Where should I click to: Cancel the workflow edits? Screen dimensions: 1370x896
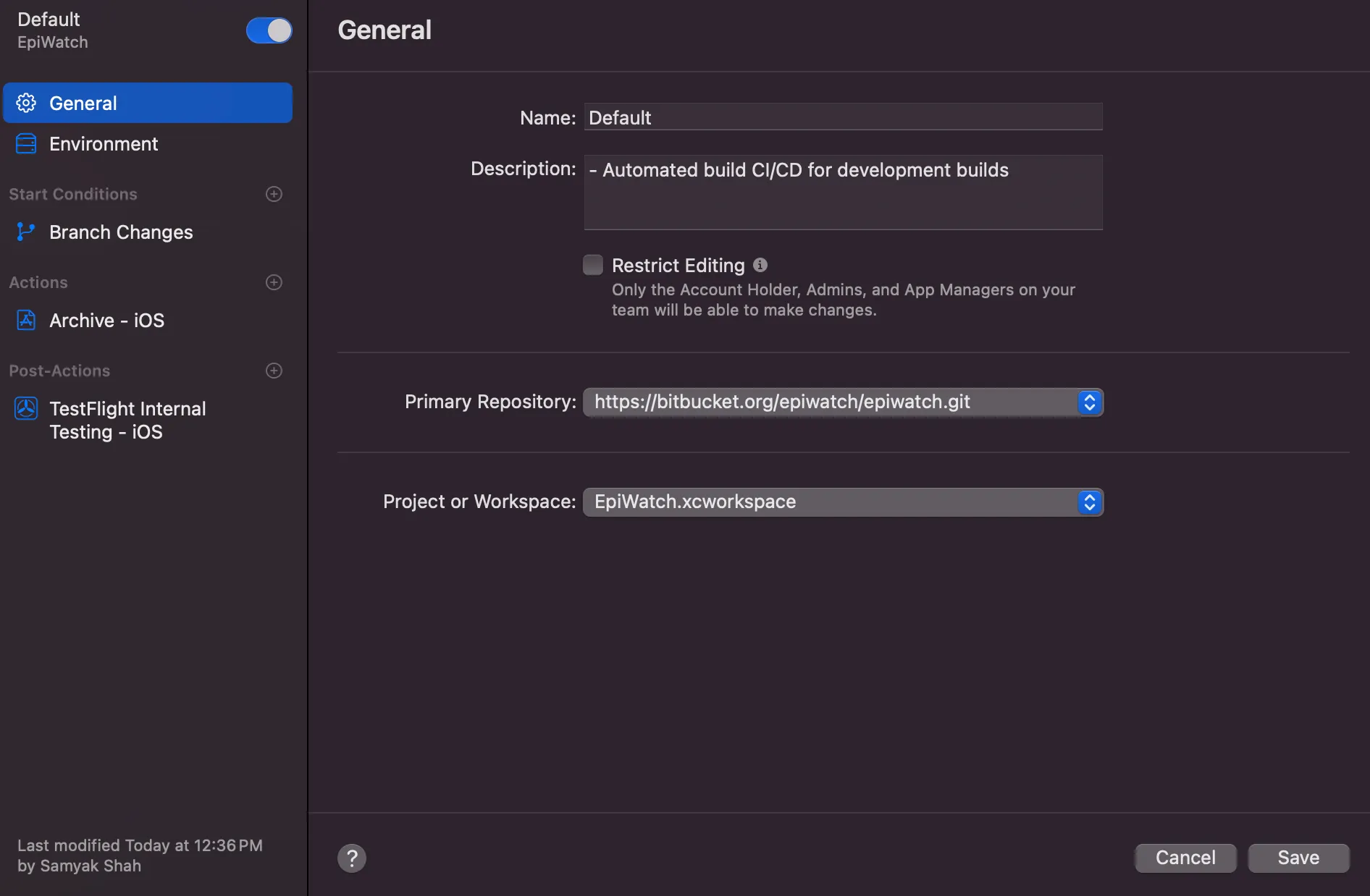point(1185,858)
